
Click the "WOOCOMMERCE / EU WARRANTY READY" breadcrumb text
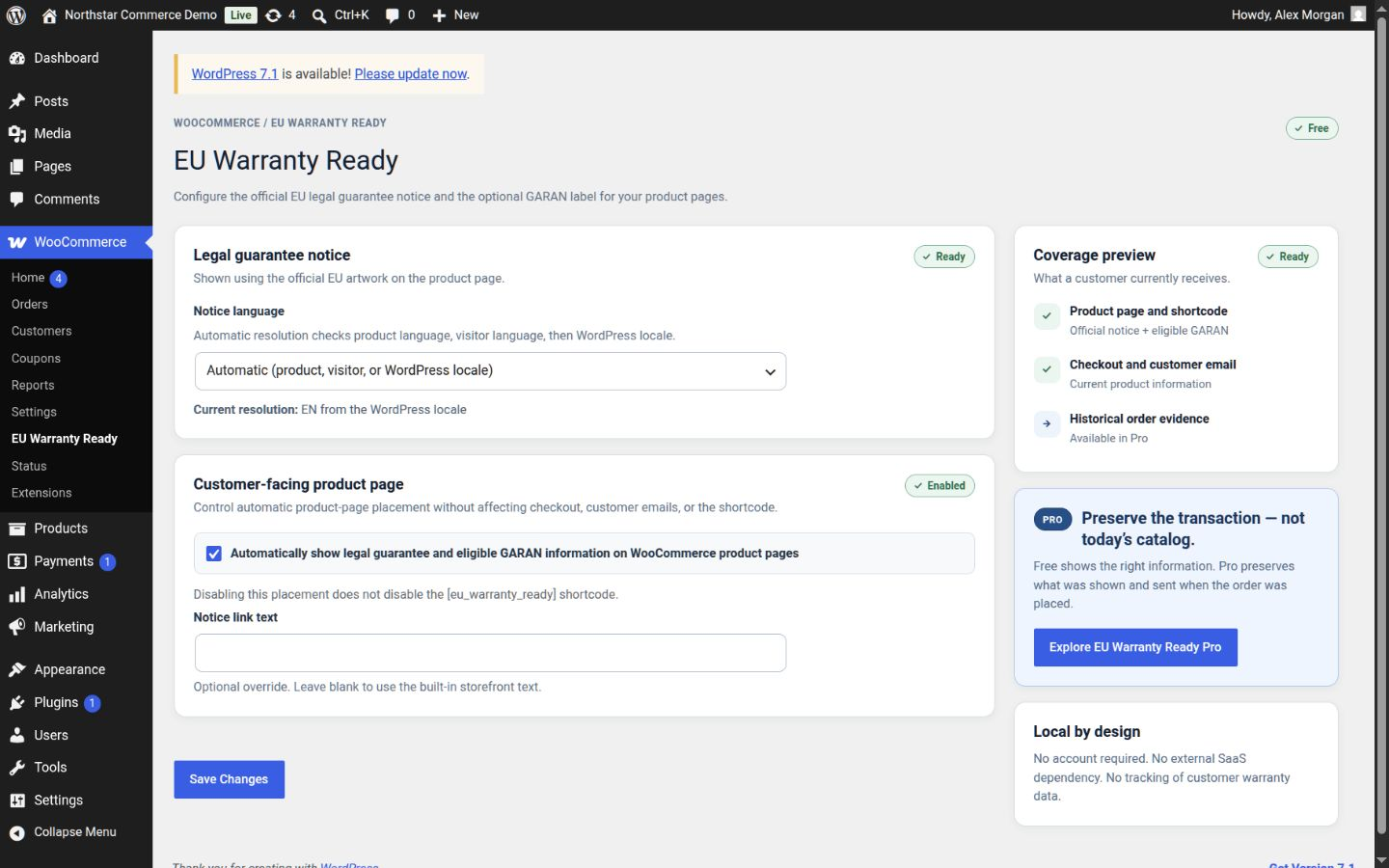pyautogui.click(x=280, y=123)
